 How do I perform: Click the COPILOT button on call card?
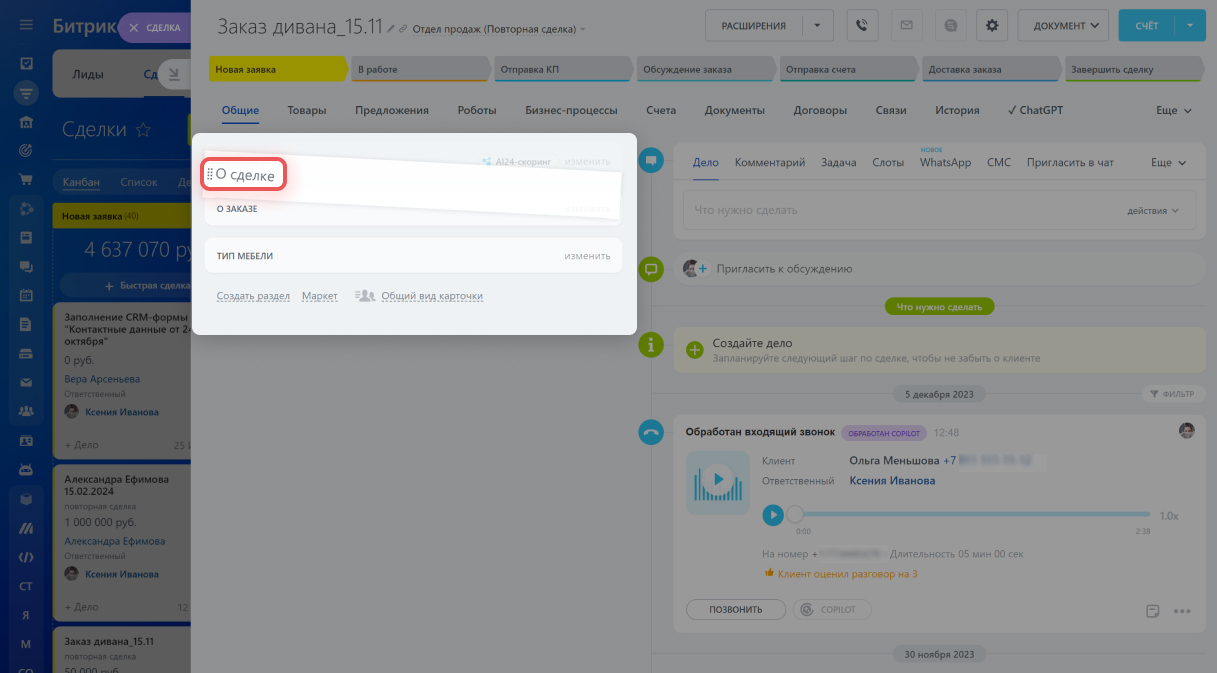tap(832, 610)
